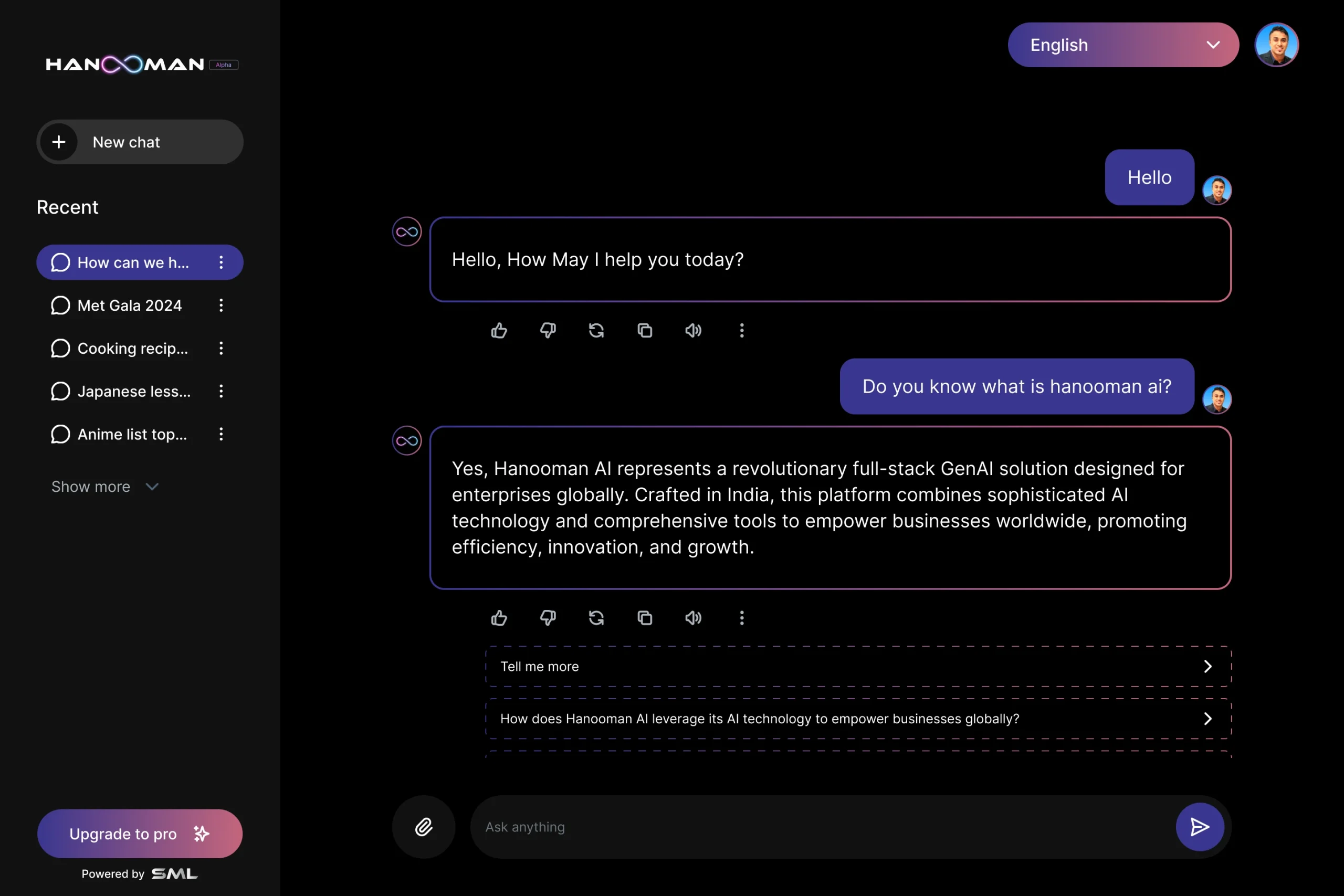Expand the 'Tell me more' suggestion arrow
1344x896 pixels.
point(1207,666)
